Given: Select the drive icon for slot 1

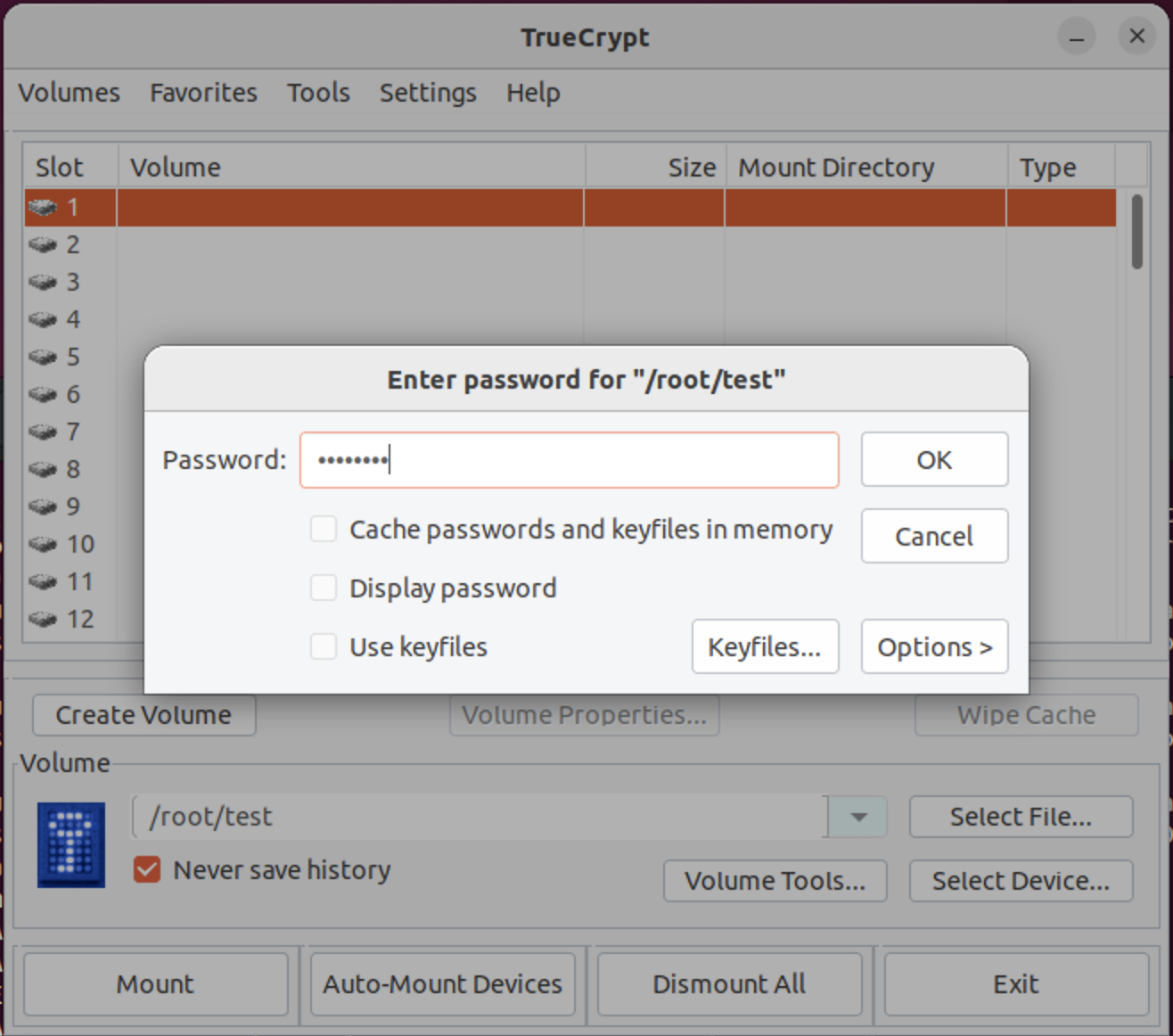Looking at the screenshot, I should 42,208.
